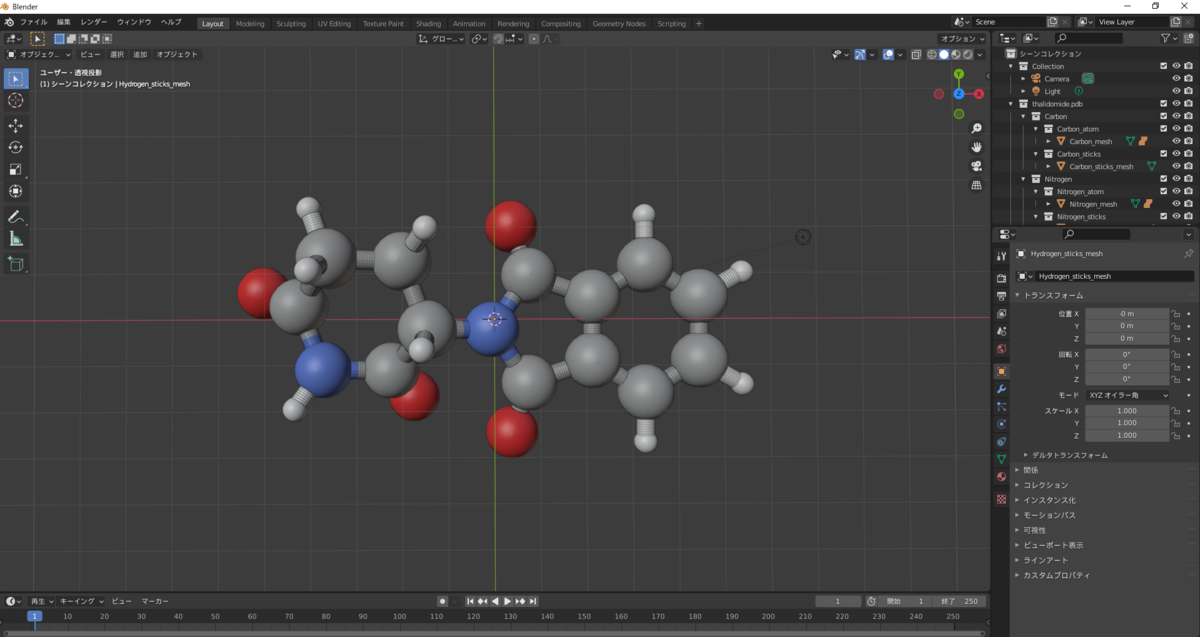Image resolution: width=1200 pixels, height=637 pixels.
Task: Open the Tool properties tab
Action: [x=1001, y=257]
